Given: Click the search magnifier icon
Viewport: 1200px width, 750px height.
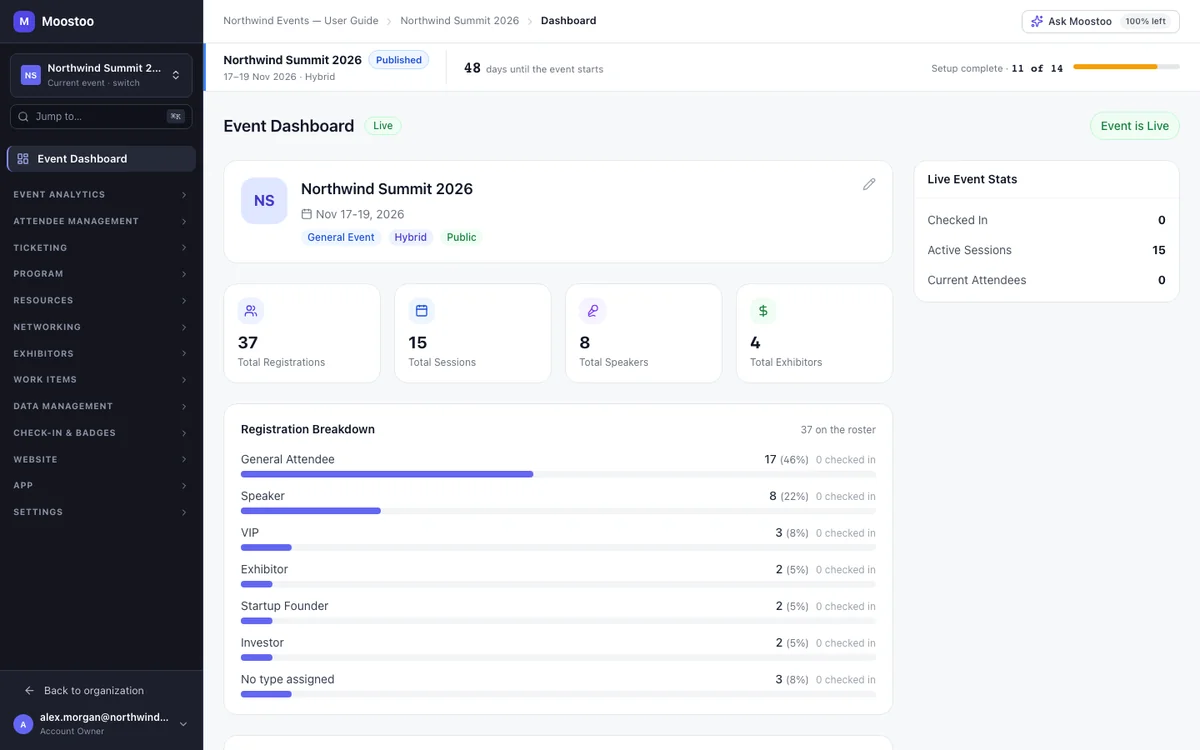Looking at the screenshot, I should coord(24,116).
